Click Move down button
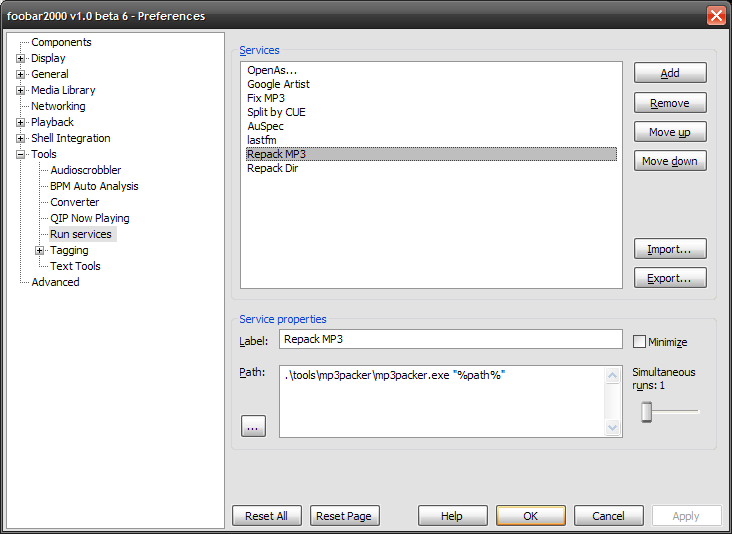 tap(670, 161)
